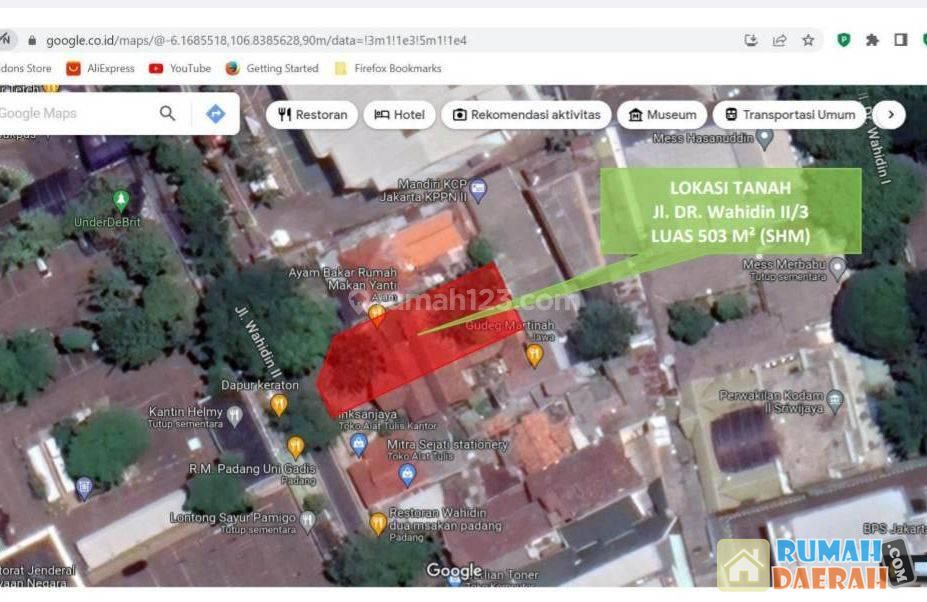
Task: Open directions with the blue arrow icon
Action: point(215,114)
